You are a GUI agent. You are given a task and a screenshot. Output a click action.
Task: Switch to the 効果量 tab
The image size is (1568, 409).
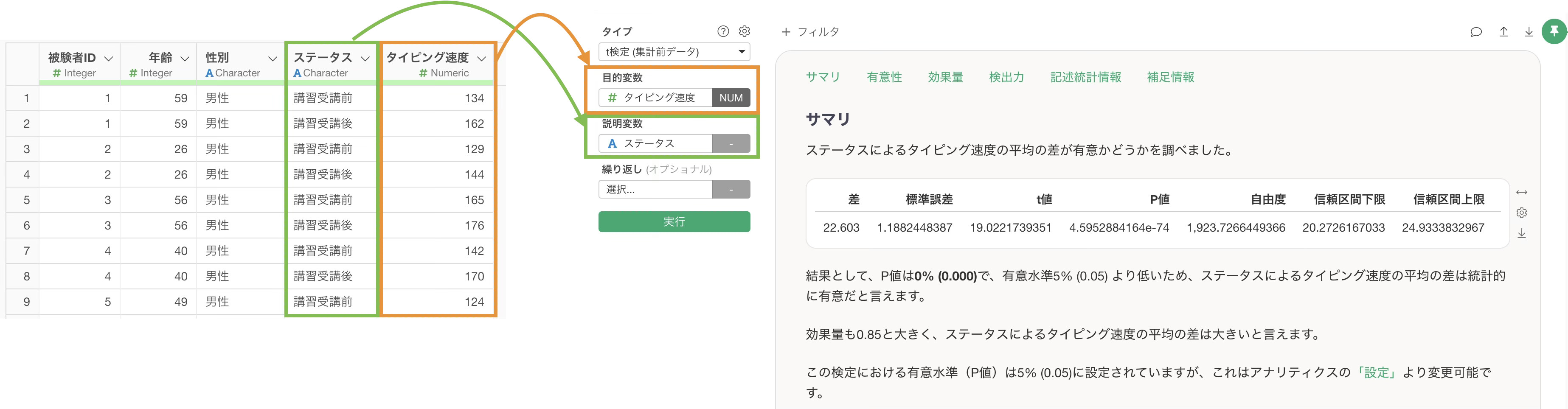coord(945,77)
